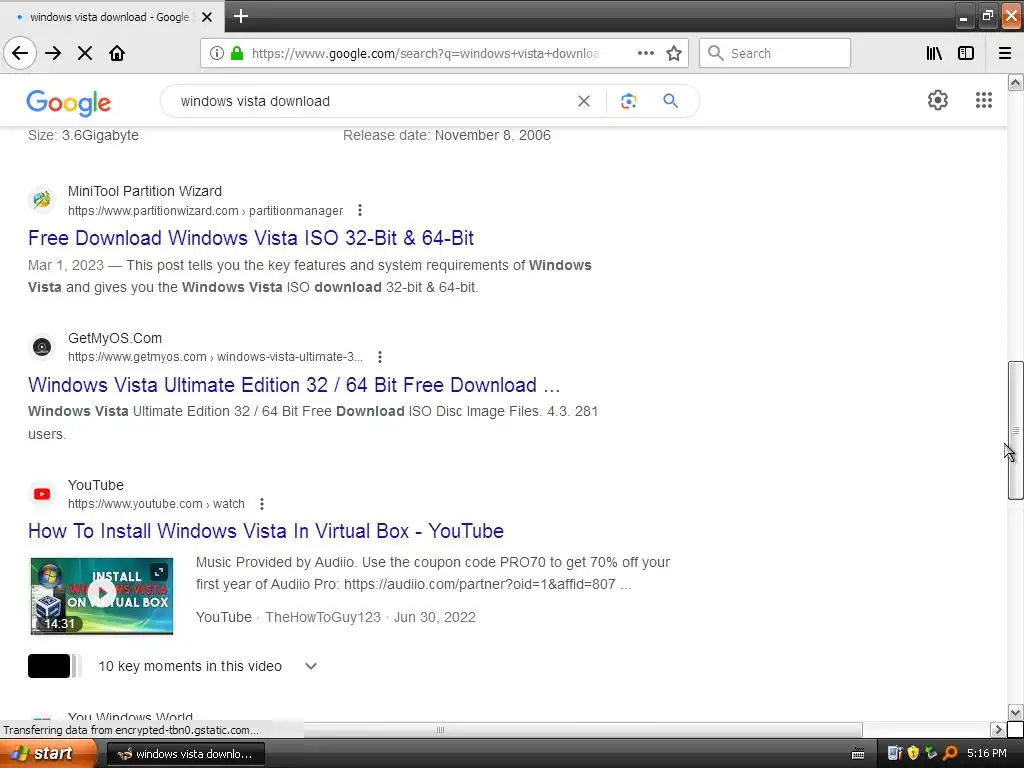Open Google quick settings gear
The width and height of the screenshot is (1024, 768).
click(938, 100)
